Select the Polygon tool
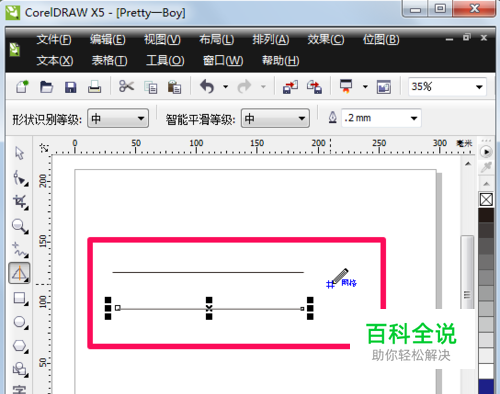 click(x=20, y=346)
